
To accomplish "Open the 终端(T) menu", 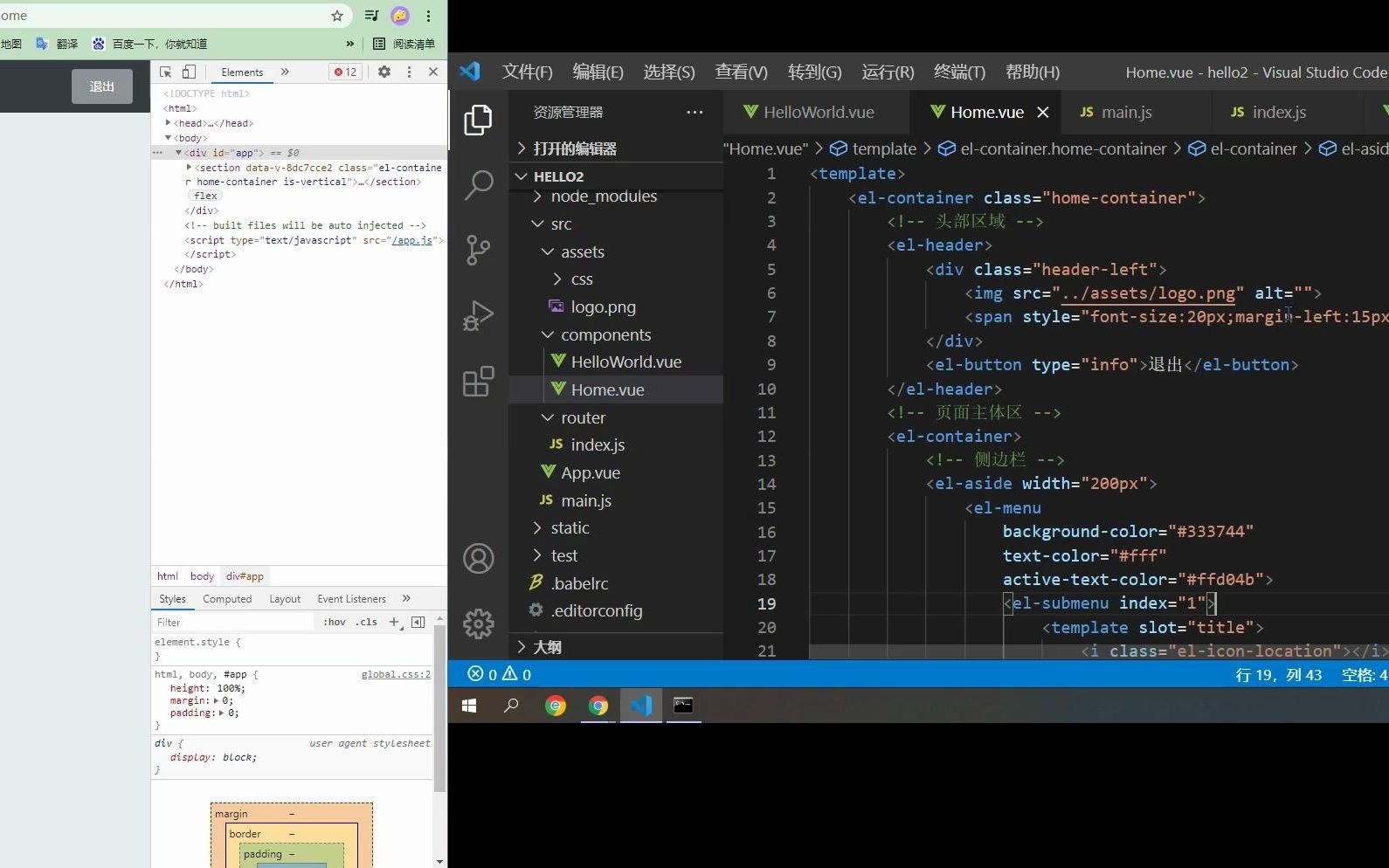I will [959, 72].
